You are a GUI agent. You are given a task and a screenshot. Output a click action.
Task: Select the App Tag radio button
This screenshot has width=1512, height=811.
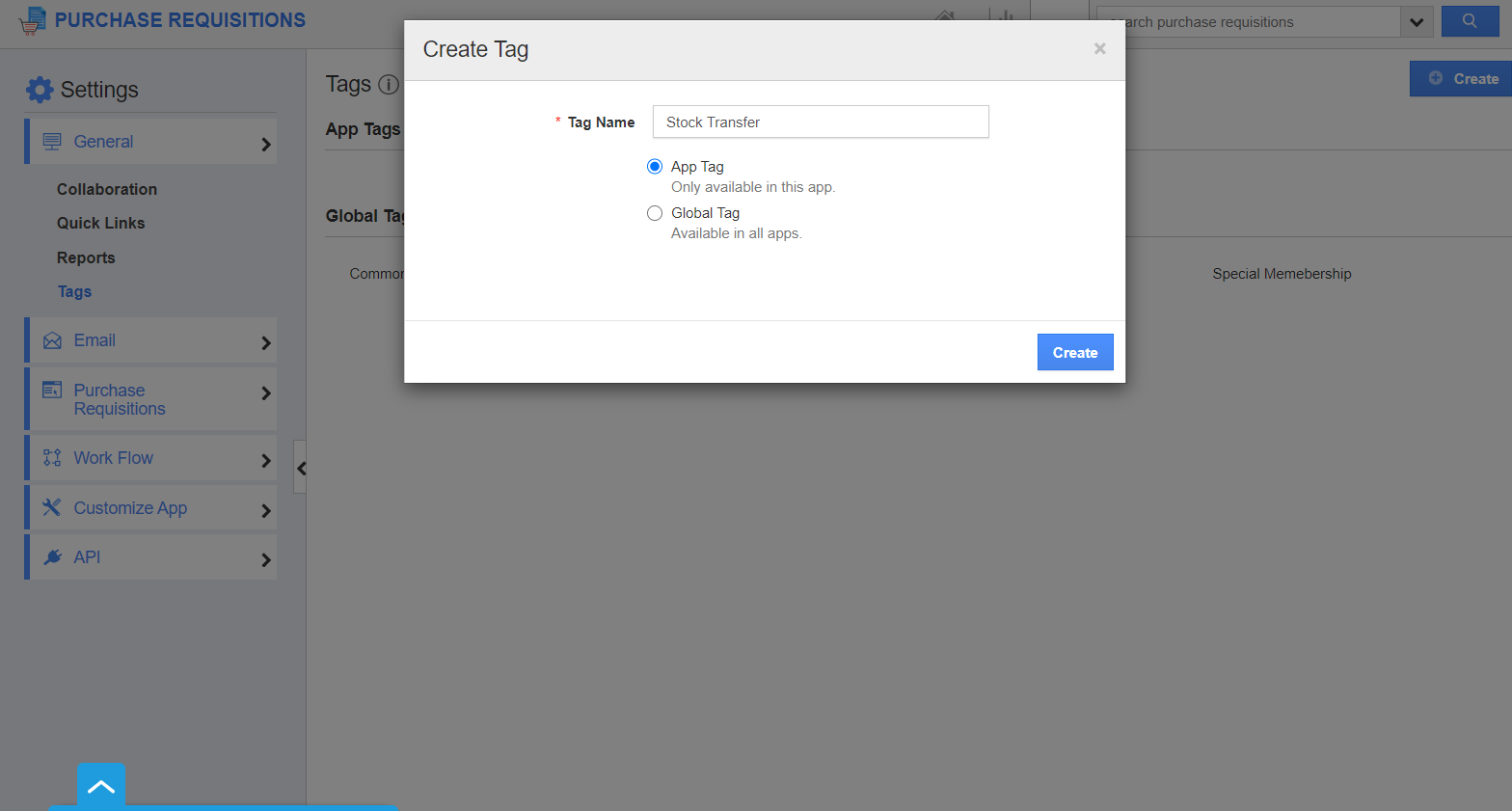click(x=655, y=166)
